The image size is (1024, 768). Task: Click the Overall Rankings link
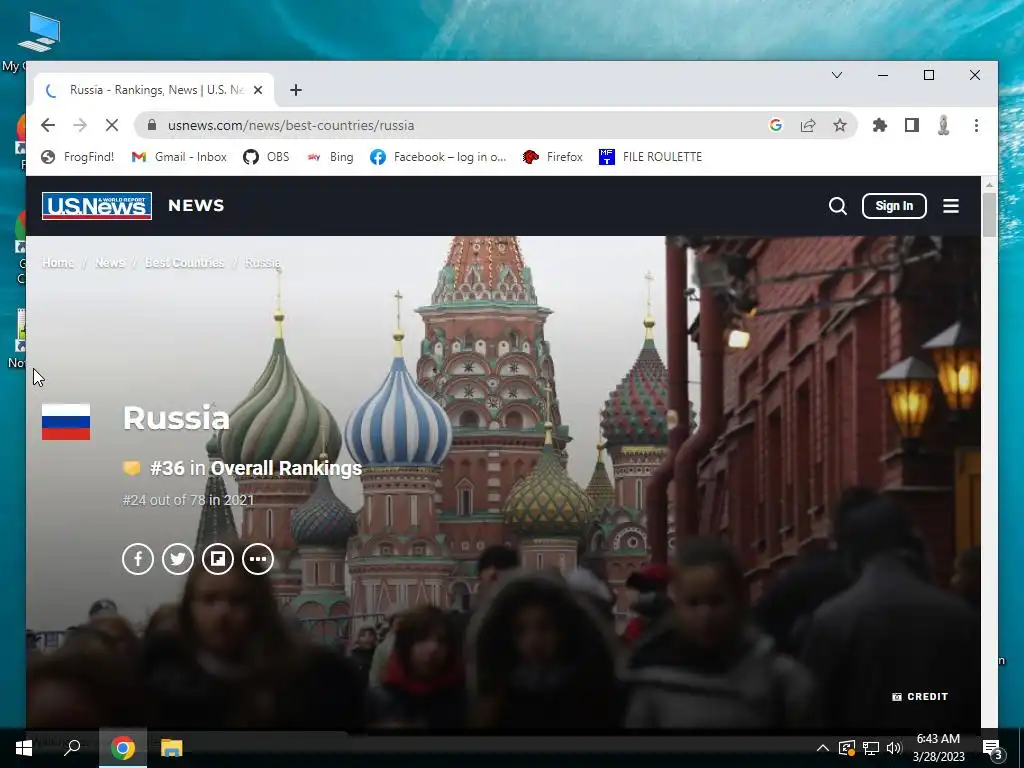tap(286, 468)
